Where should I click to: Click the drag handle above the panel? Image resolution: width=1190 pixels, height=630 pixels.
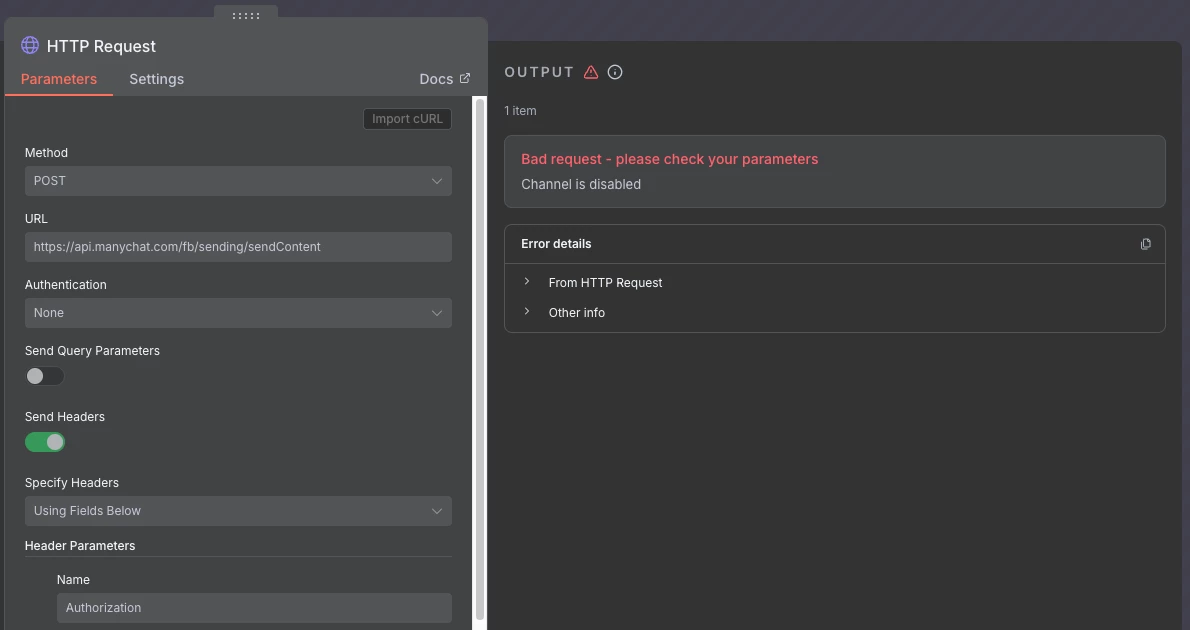coord(246,16)
